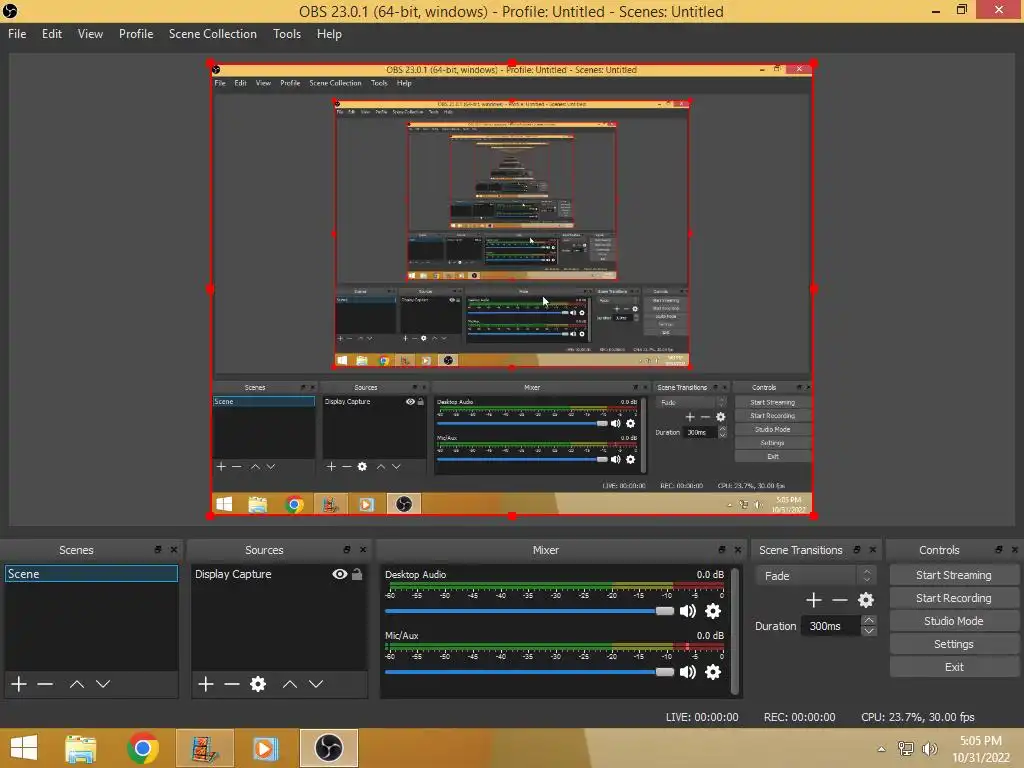This screenshot has height=768, width=1024.
Task: Add a scene transition with plus icon
Action: pyautogui.click(x=814, y=600)
